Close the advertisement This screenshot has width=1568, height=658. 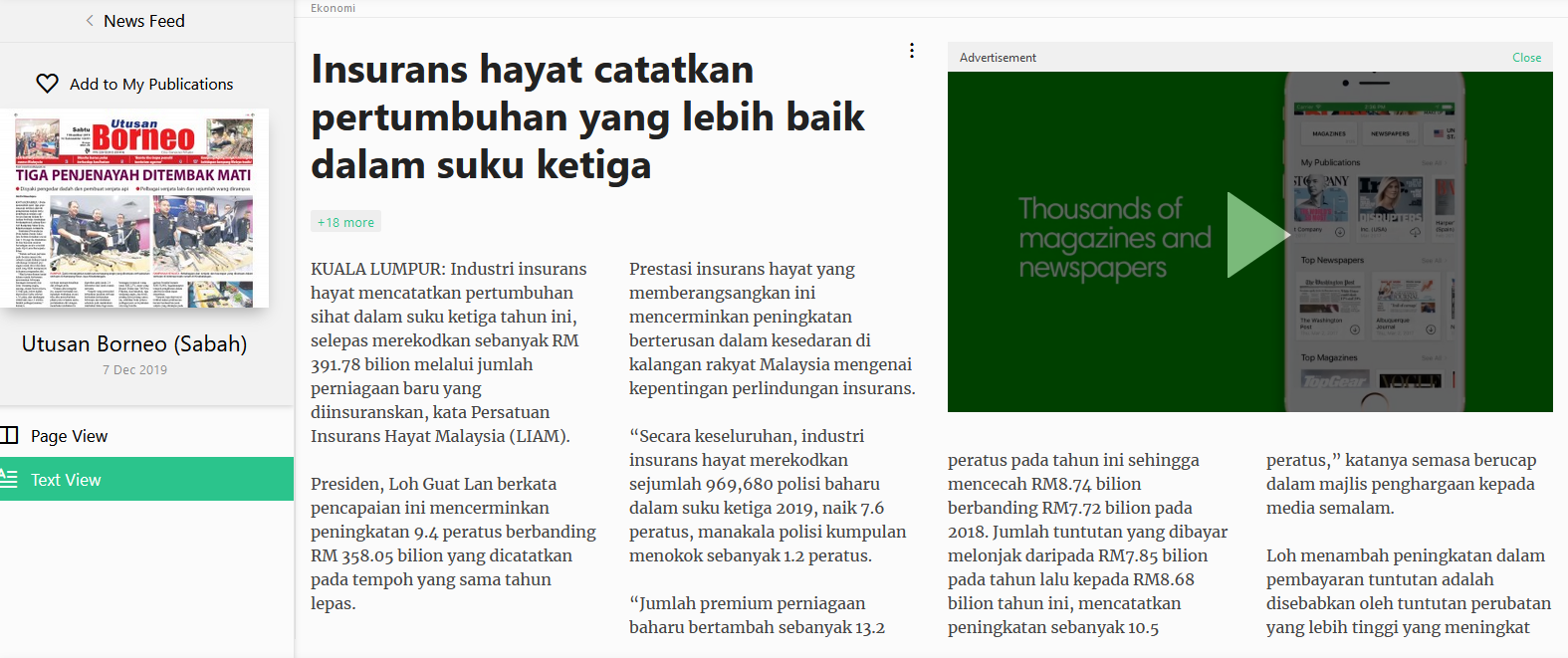click(1526, 58)
